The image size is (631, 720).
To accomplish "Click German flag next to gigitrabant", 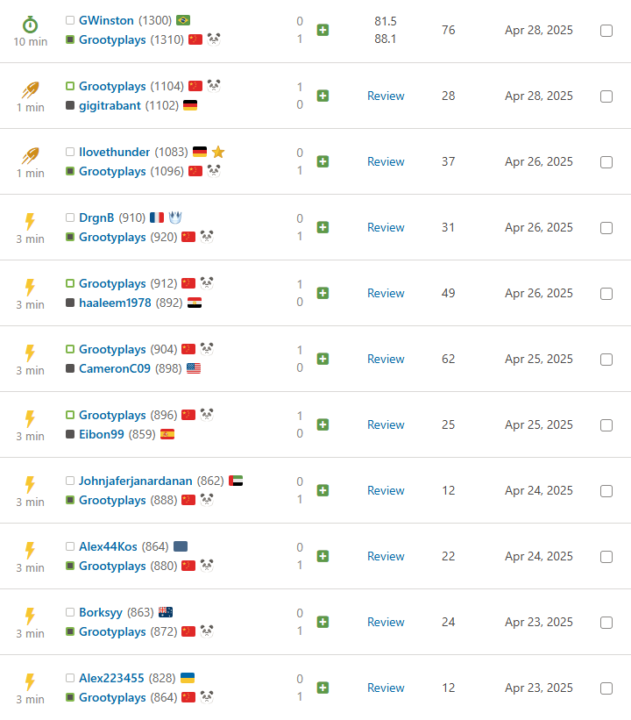I will (x=191, y=105).
